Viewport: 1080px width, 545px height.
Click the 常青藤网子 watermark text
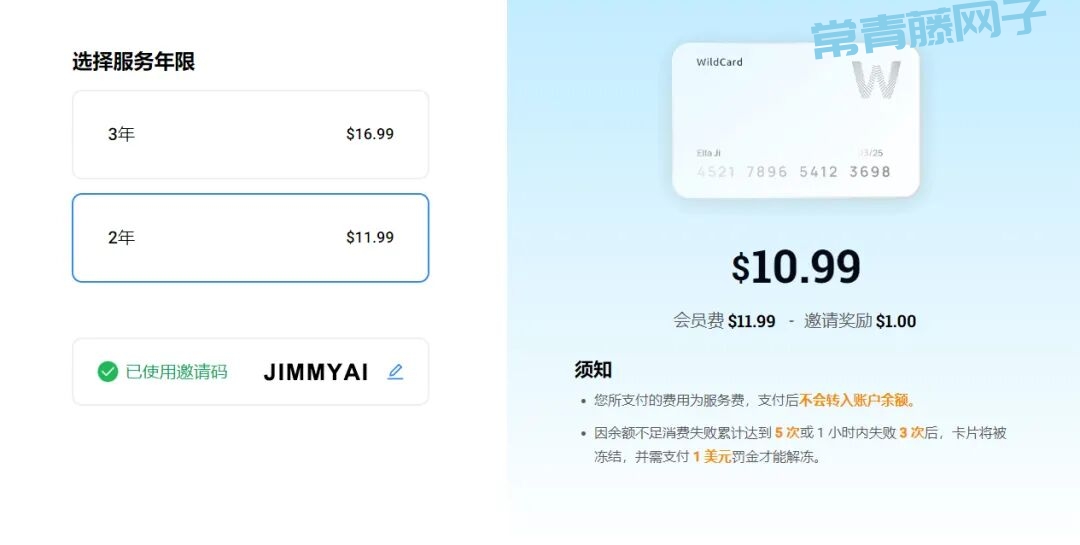point(928,28)
